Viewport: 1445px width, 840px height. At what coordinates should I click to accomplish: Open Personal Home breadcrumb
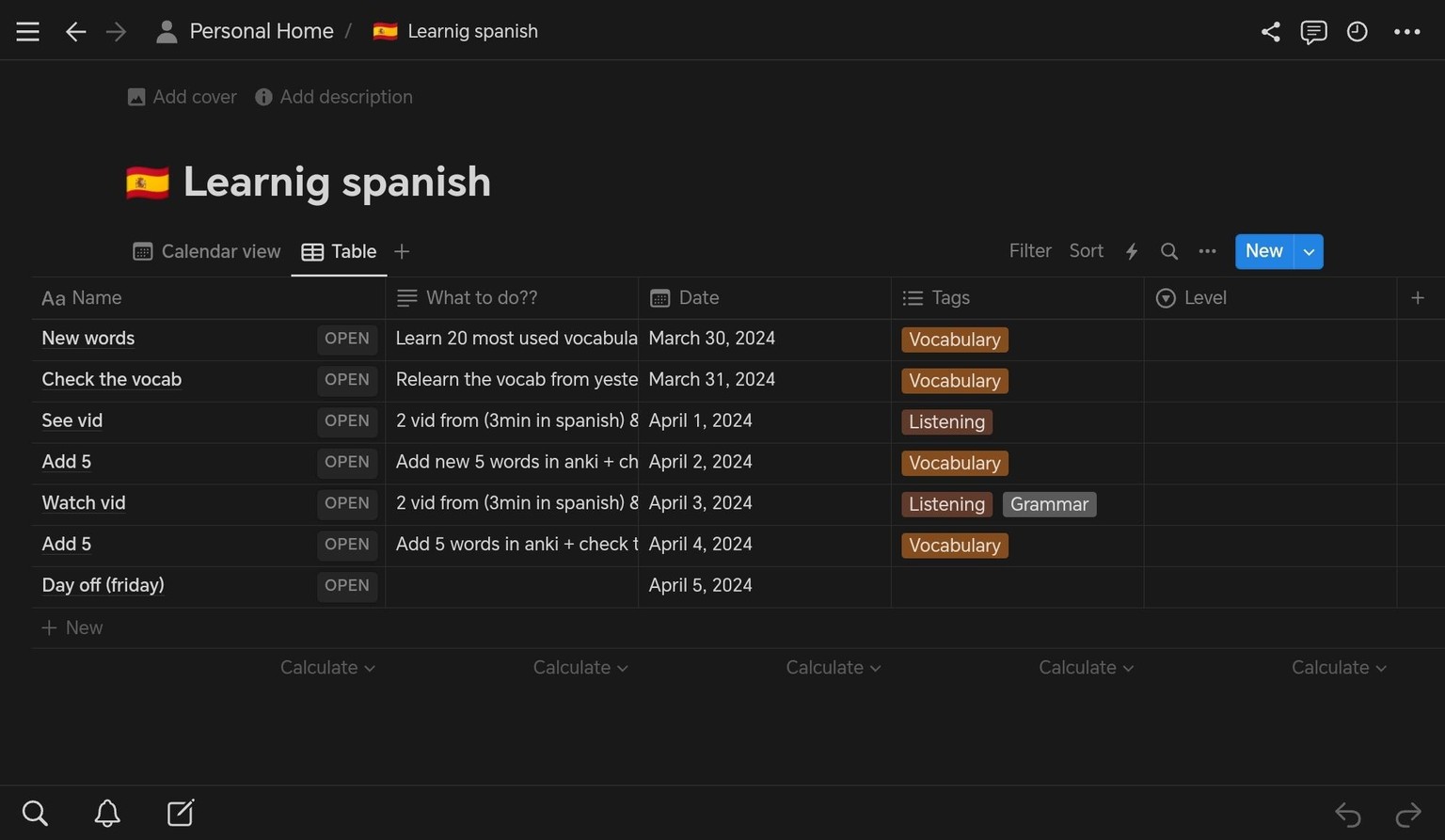coord(246,31)
